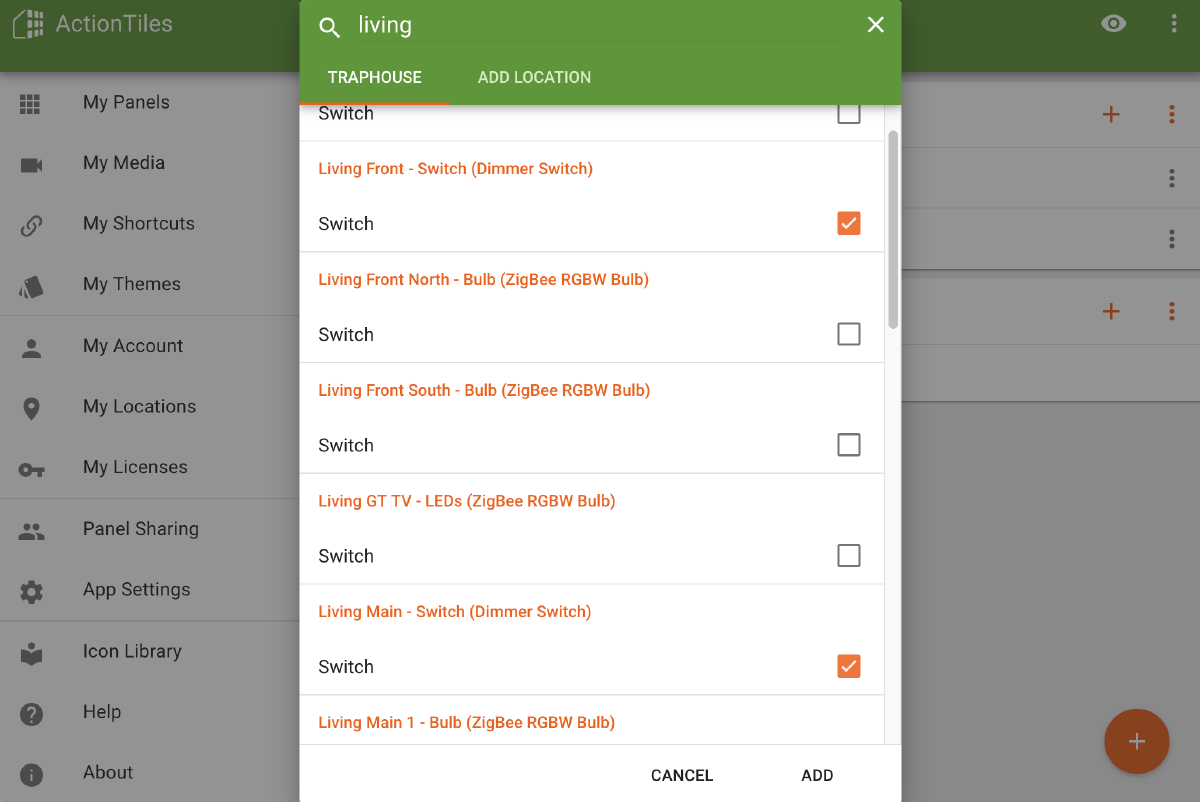Open About in sidebar
Image resolution: width=1200 pixels, height=802 pixels.
150,773
